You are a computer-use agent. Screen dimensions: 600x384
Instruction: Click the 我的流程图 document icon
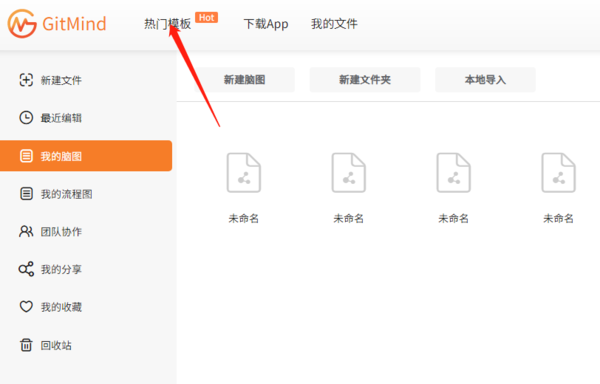tap(26, 194)
